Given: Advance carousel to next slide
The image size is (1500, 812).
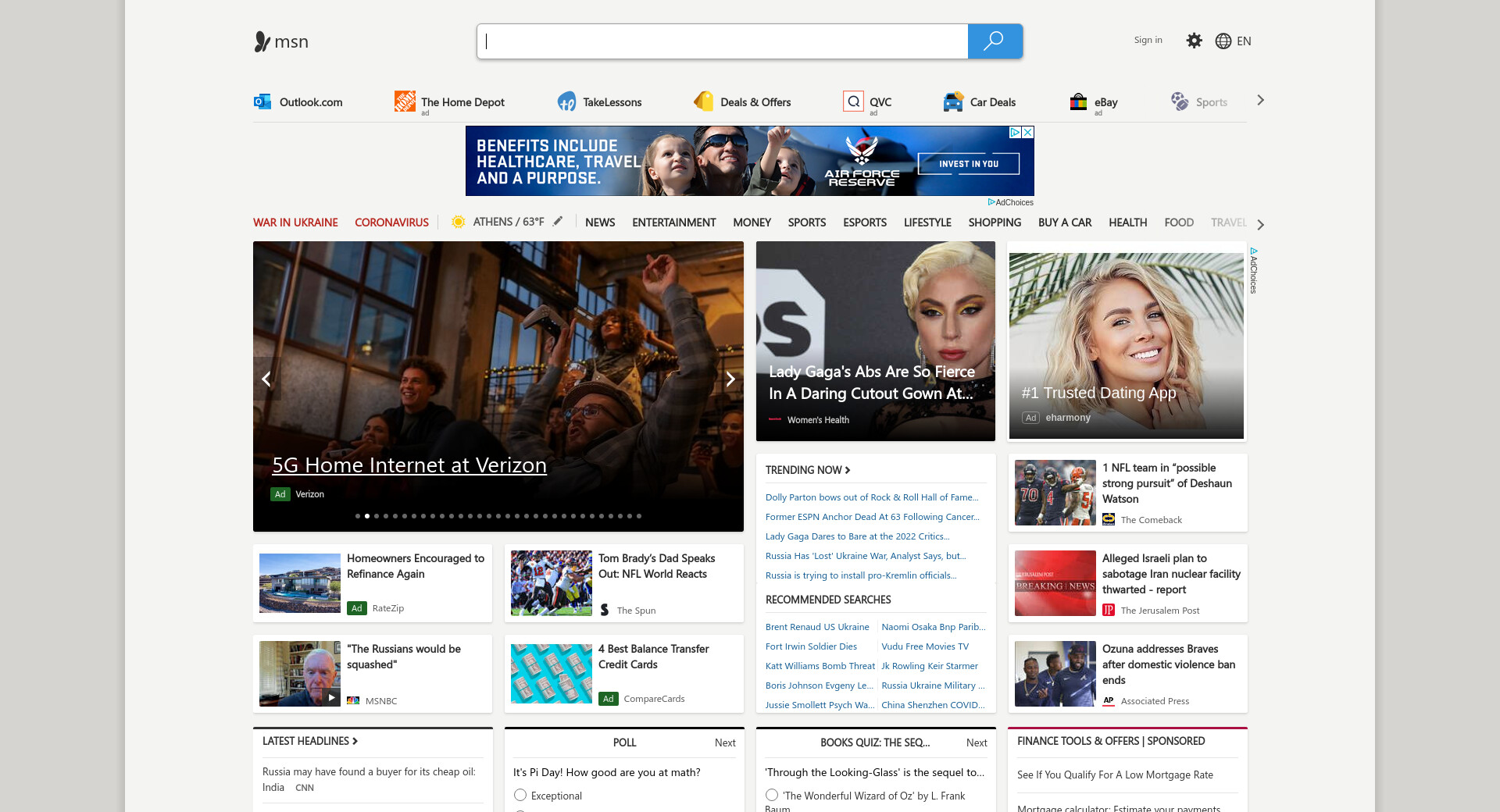Looking at the screenshot, I should pos(730,379).
